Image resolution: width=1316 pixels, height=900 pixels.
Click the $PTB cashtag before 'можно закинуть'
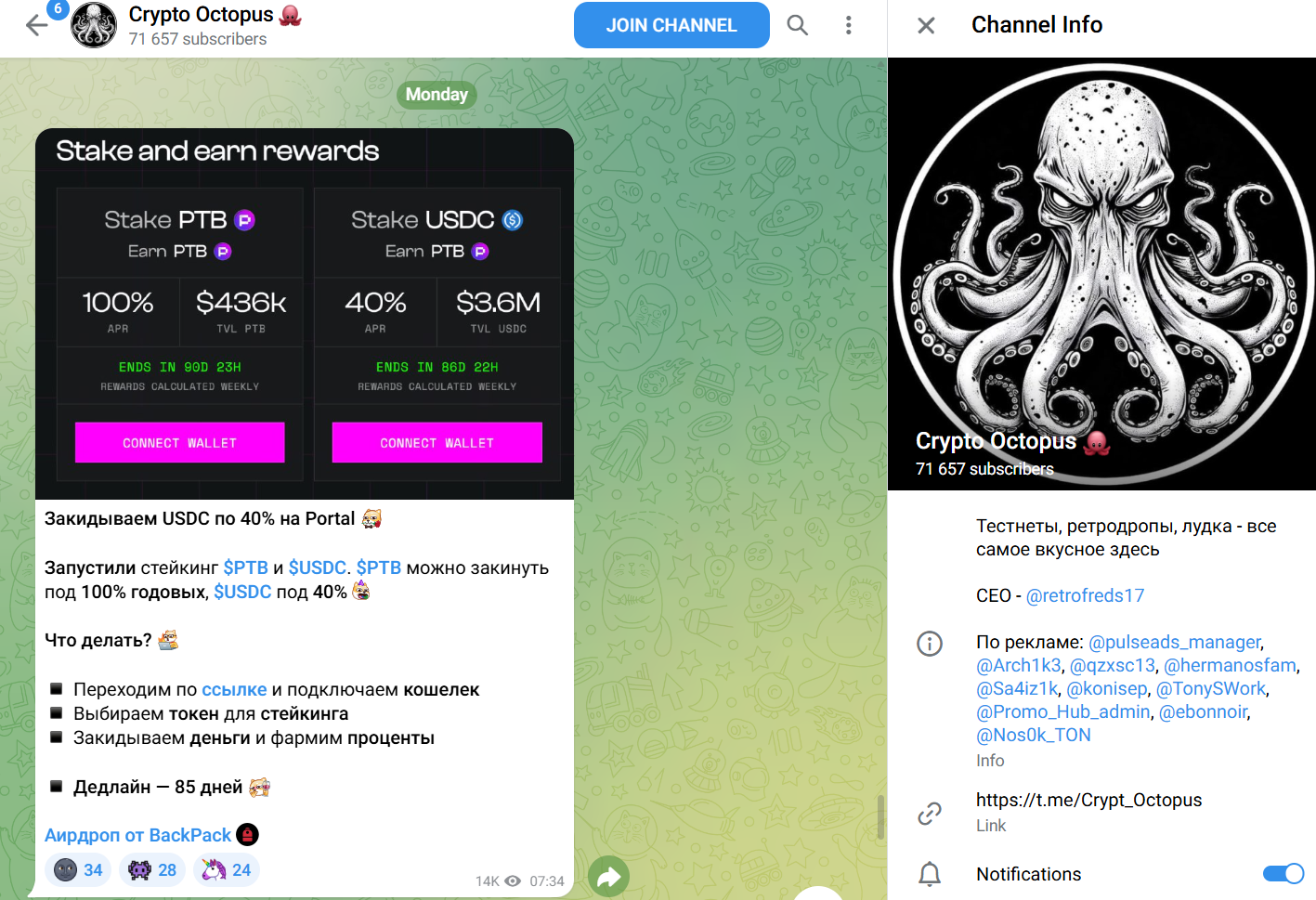click(x=379, y=567)
